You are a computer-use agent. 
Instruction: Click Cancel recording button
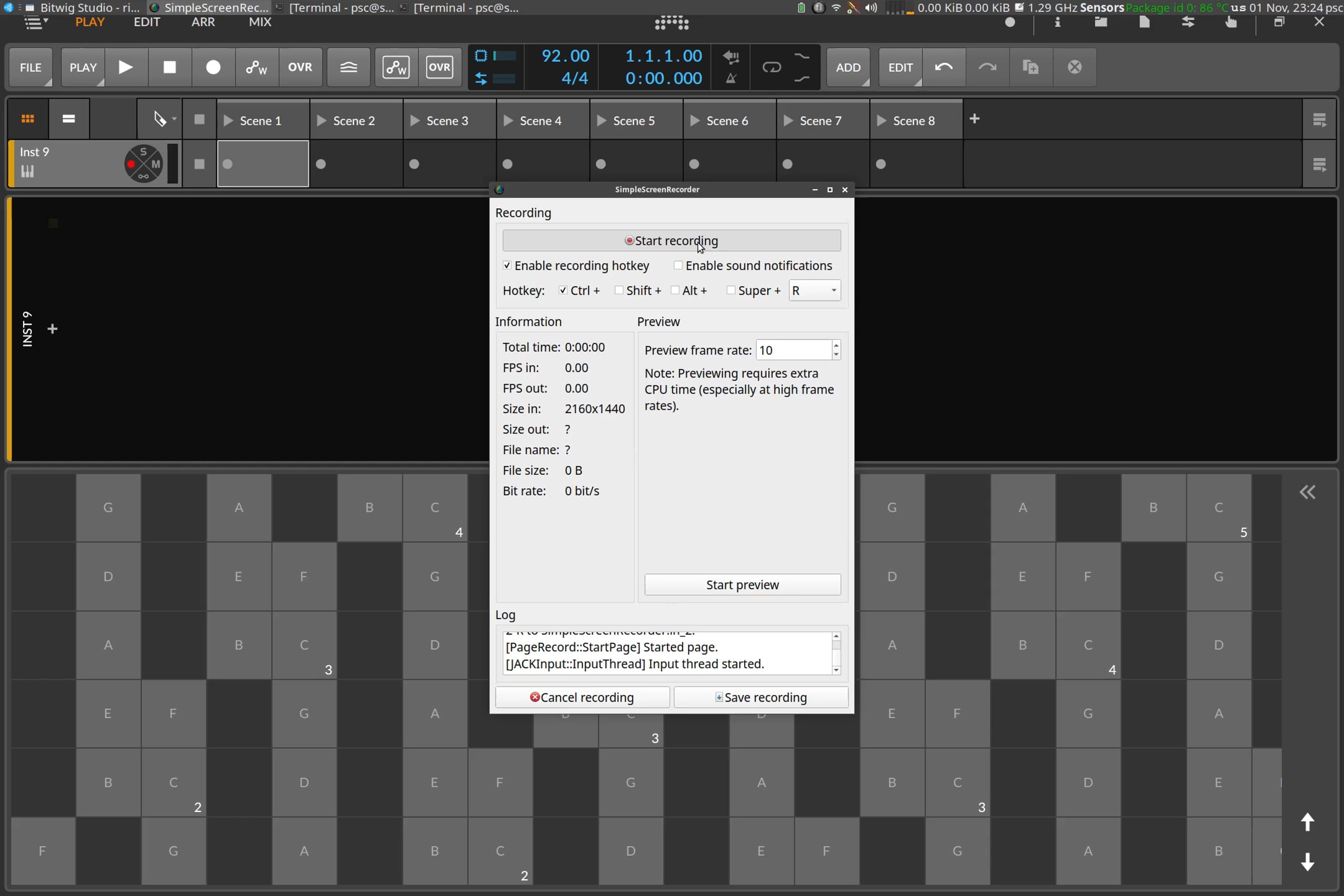click(582, 697)
